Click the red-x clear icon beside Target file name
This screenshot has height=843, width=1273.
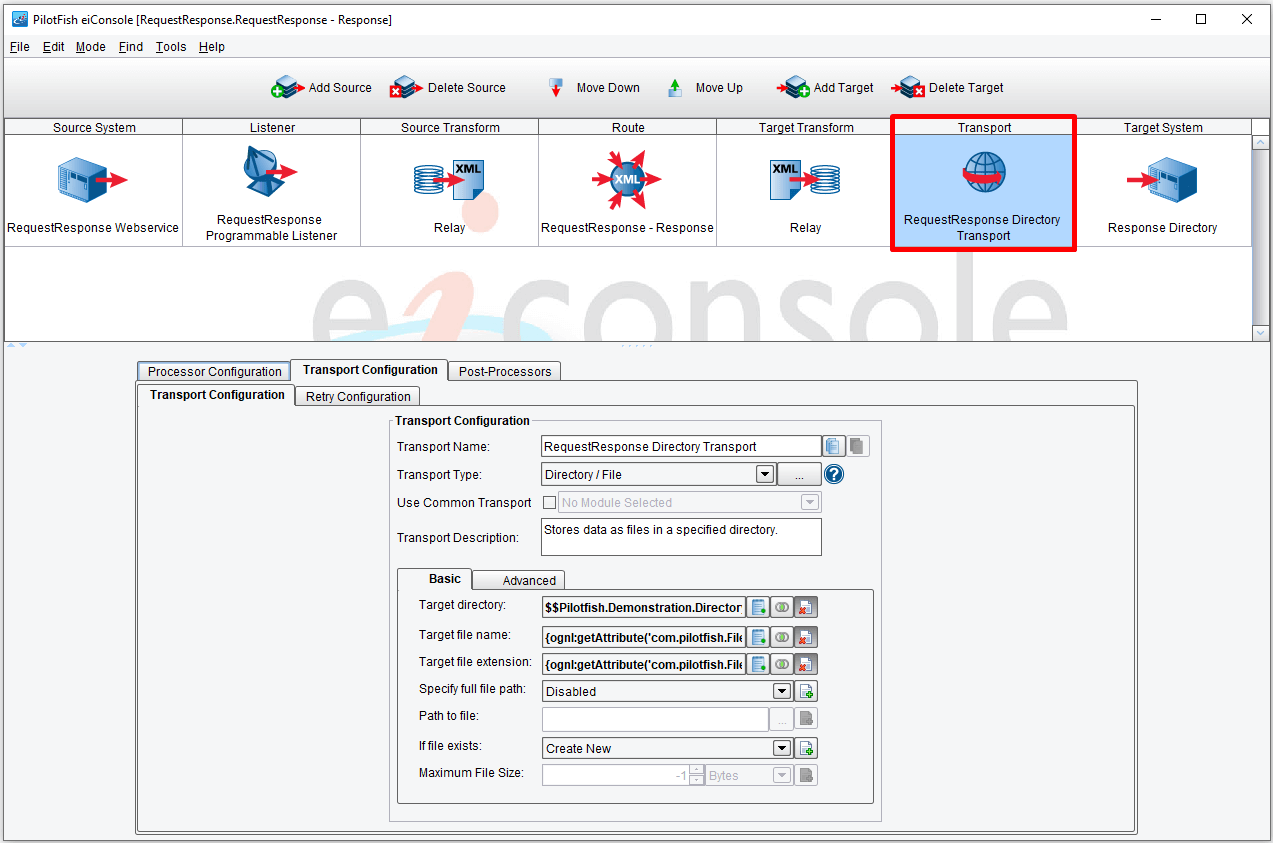click(x=806, y=637)
